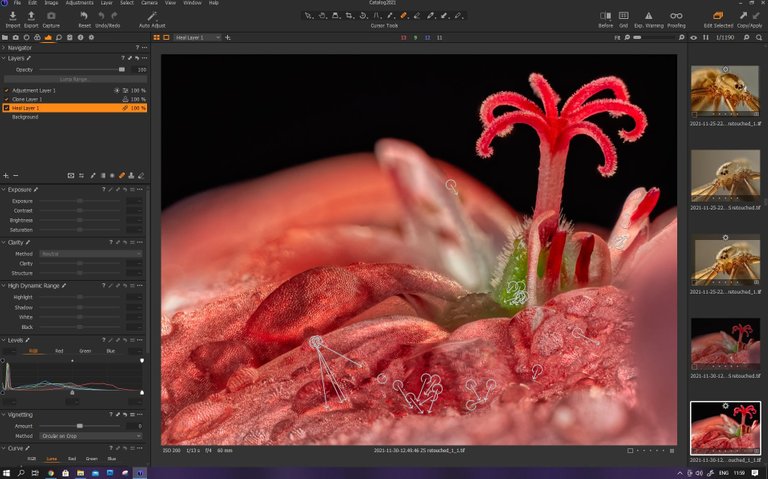The width and height of the screenshot is (768, 479).
Task: Click the Import icon in toolbar
Action: click(x=13, y=16)
